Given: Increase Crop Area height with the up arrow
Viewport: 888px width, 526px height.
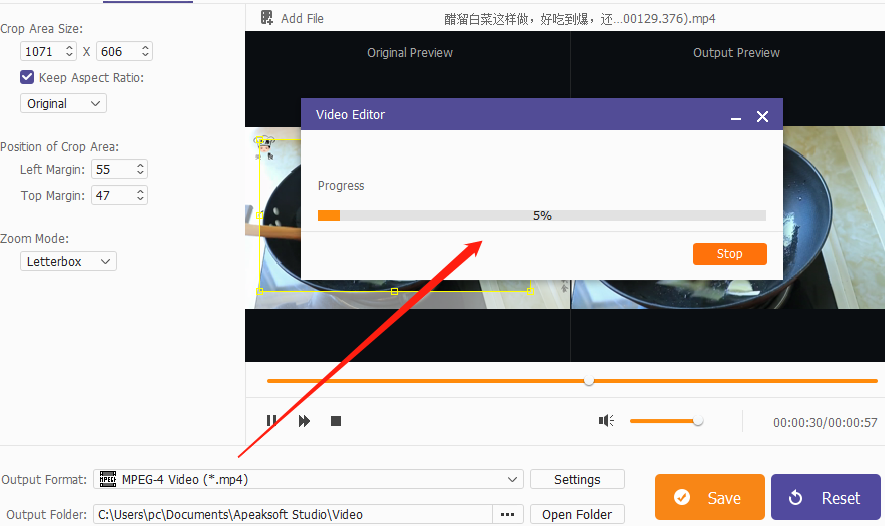Looking at the screenshot, I should (146, 48).
